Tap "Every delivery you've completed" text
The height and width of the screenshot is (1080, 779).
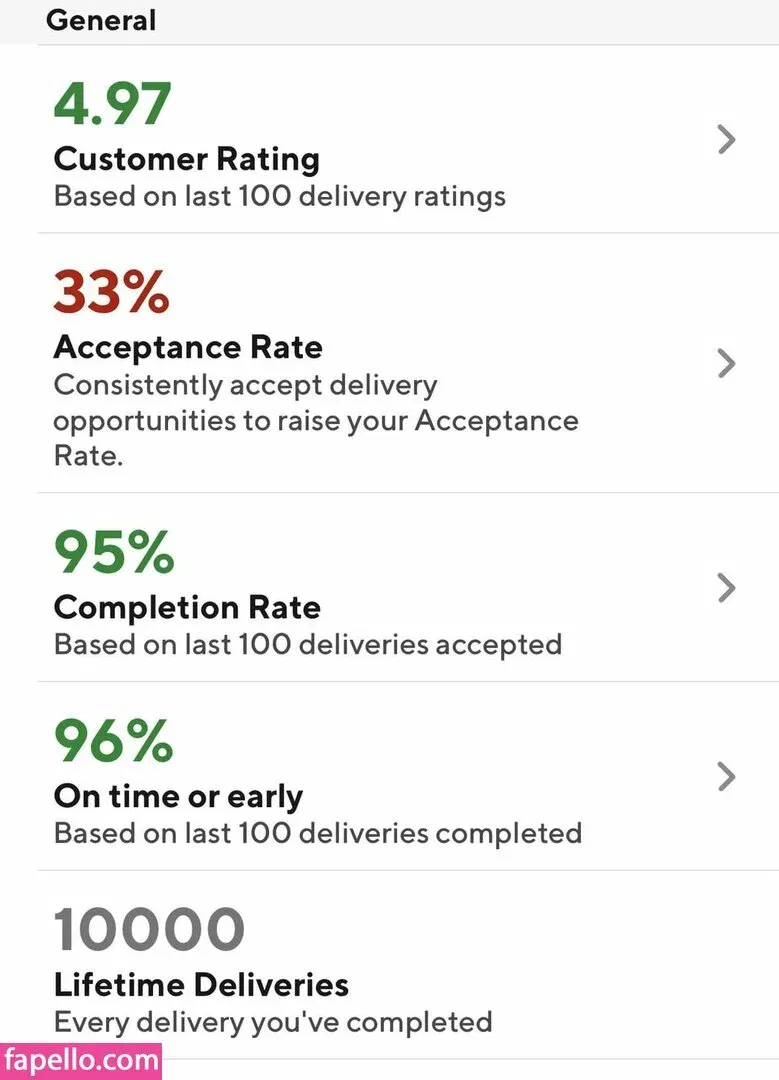coord(272,1022)
